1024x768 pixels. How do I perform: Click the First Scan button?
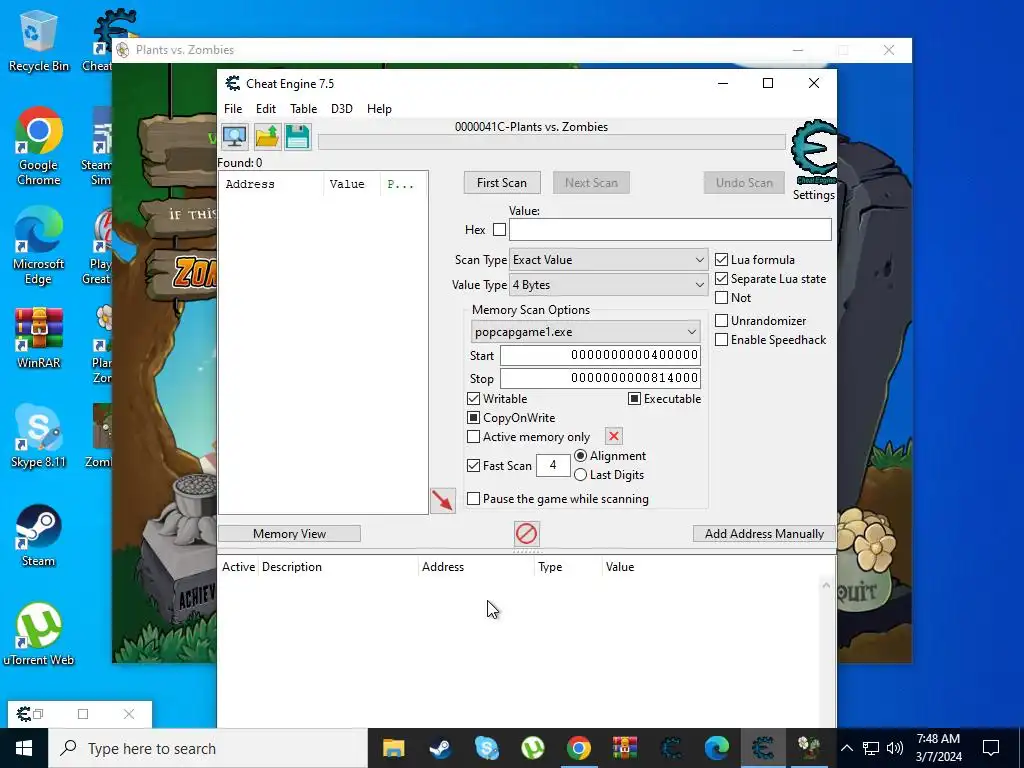(x=502, y=183)
